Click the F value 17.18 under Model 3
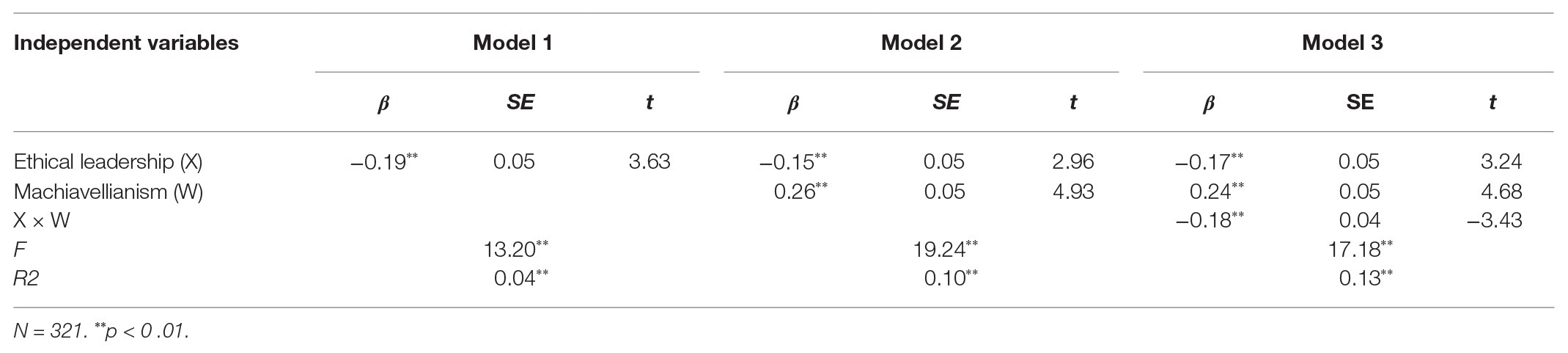1568x353 pixels. point(1354,250)
